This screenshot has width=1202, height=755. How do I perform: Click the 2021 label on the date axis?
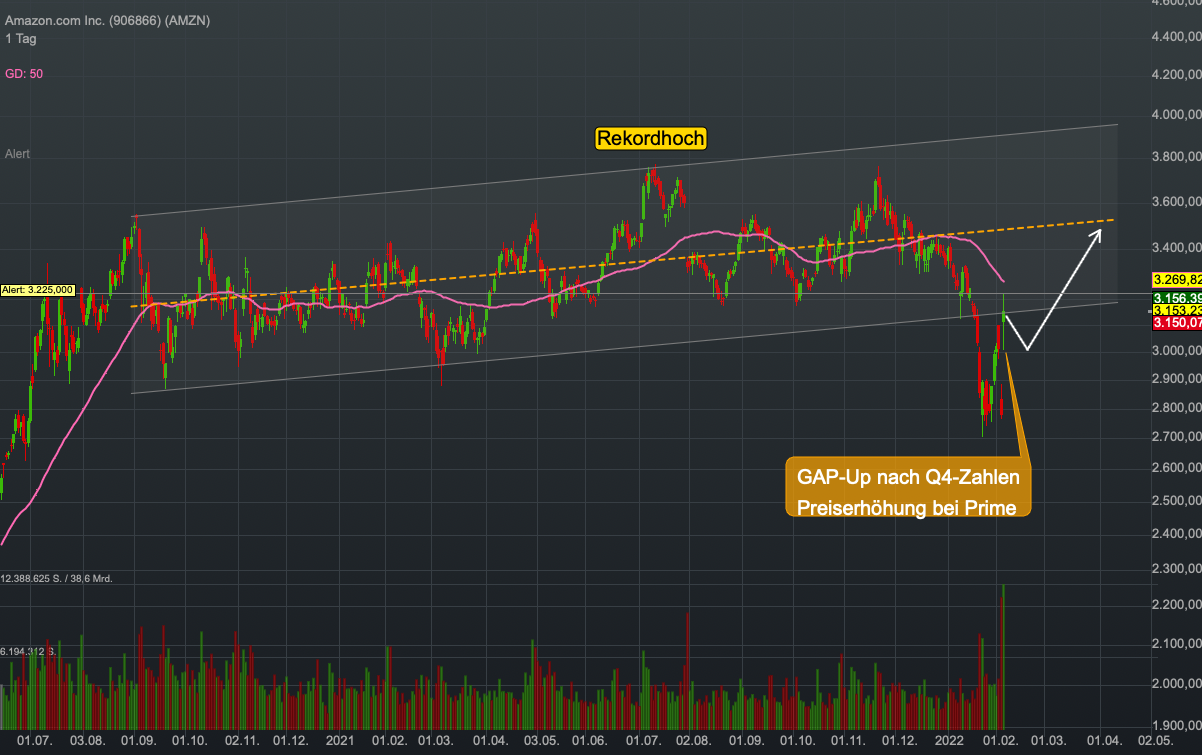click(340, 741)
